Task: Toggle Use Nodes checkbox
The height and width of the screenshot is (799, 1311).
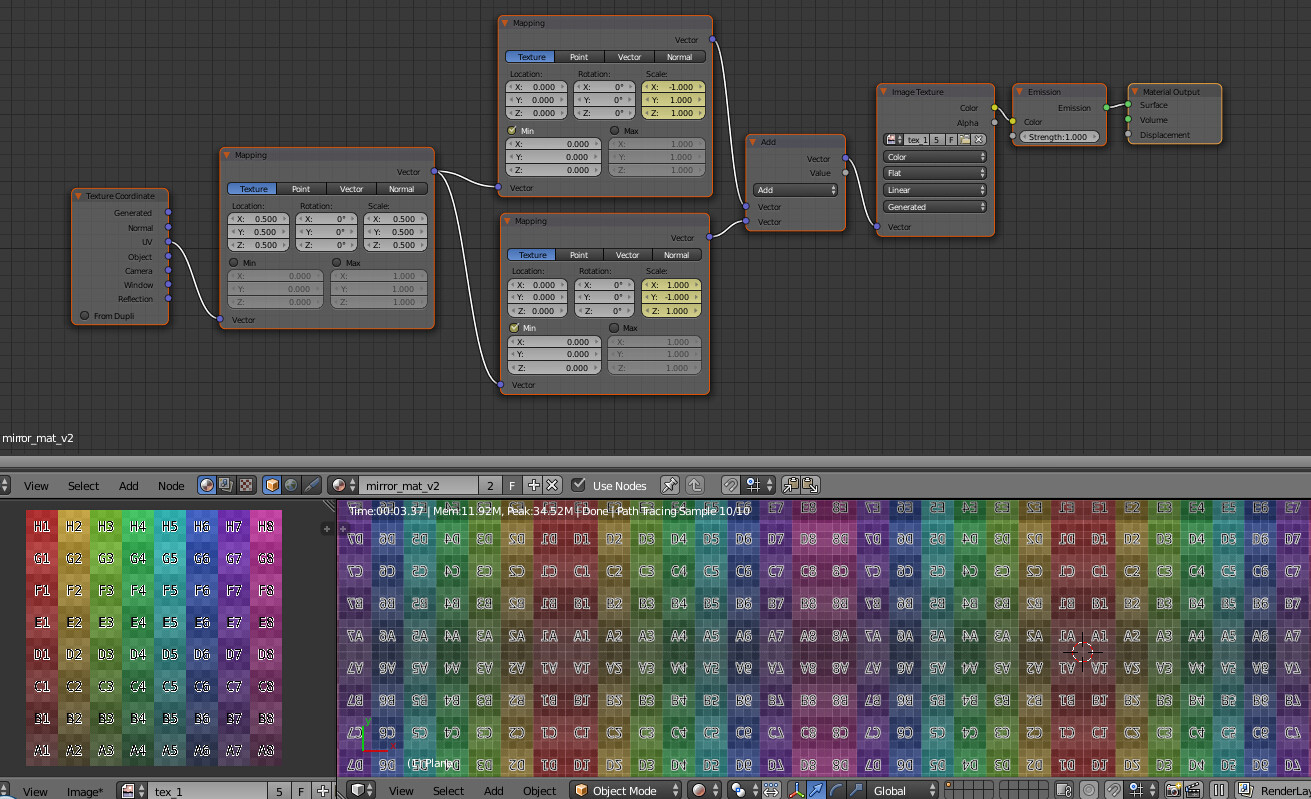Action: click(579, 485)
